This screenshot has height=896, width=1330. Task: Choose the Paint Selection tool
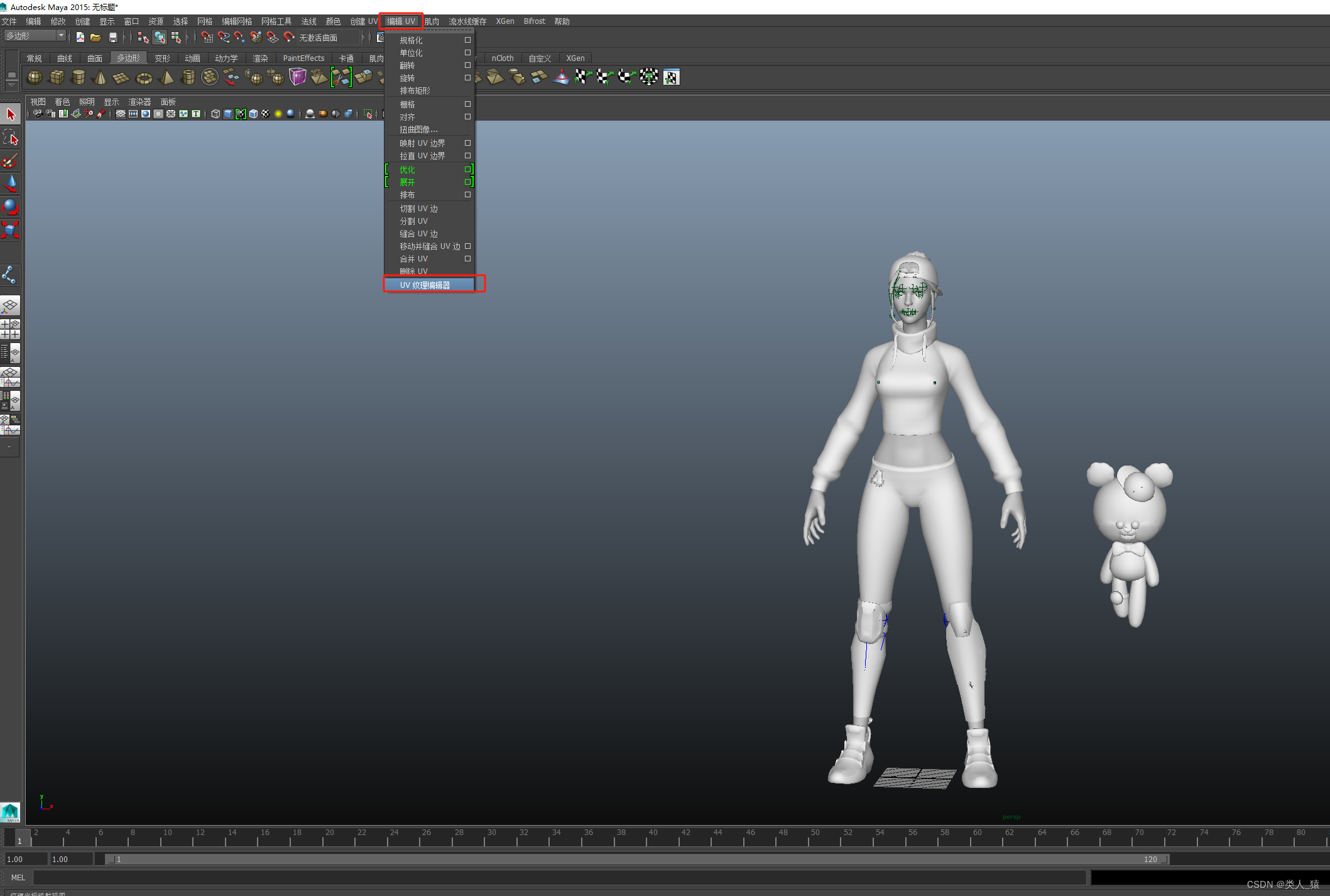click(11, 161)
